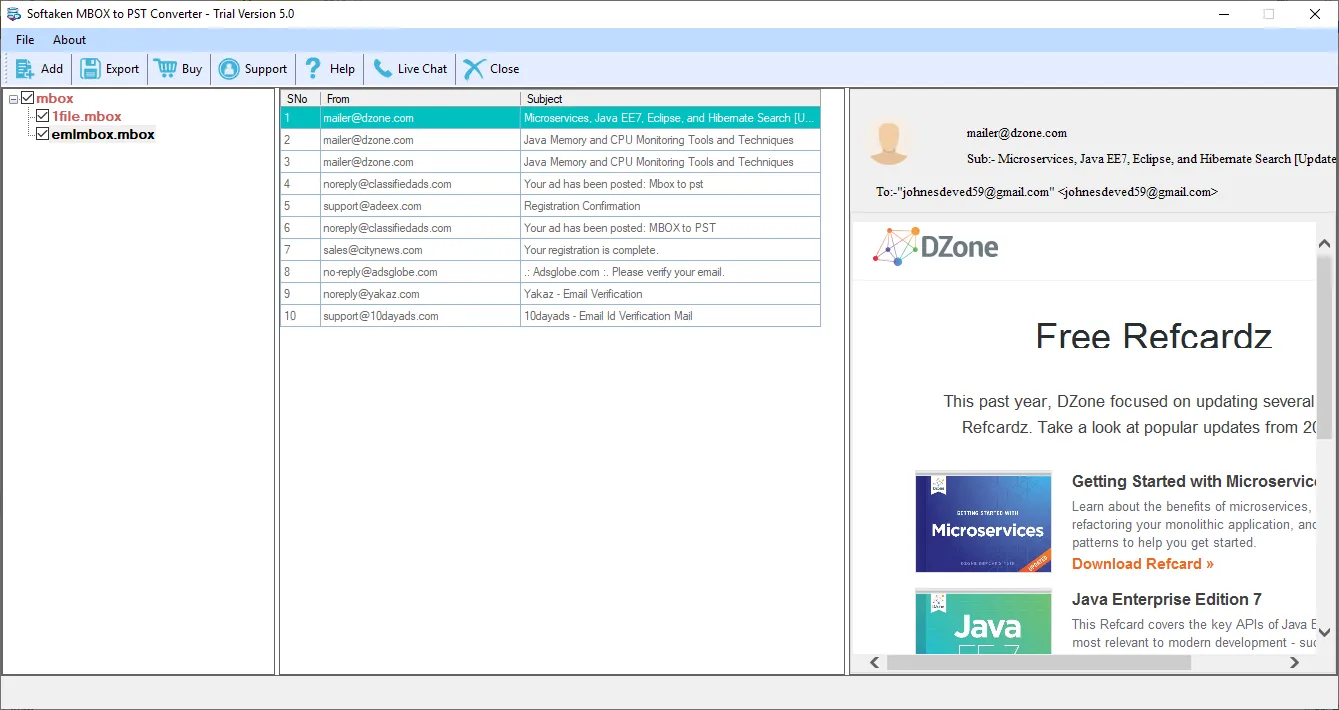Collapse the mbox tree node
Viewport: 1339px width, 710px height.
point(13,98)
